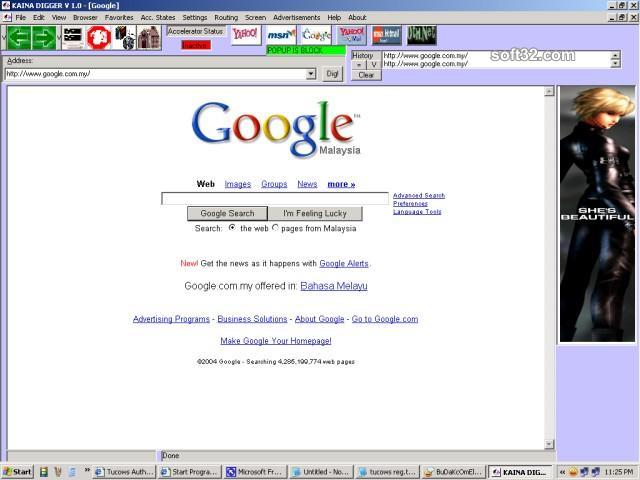Switch language via Bahasa Melayu link
The height and width of the screenshot is (480, 640).
point(334,286)
